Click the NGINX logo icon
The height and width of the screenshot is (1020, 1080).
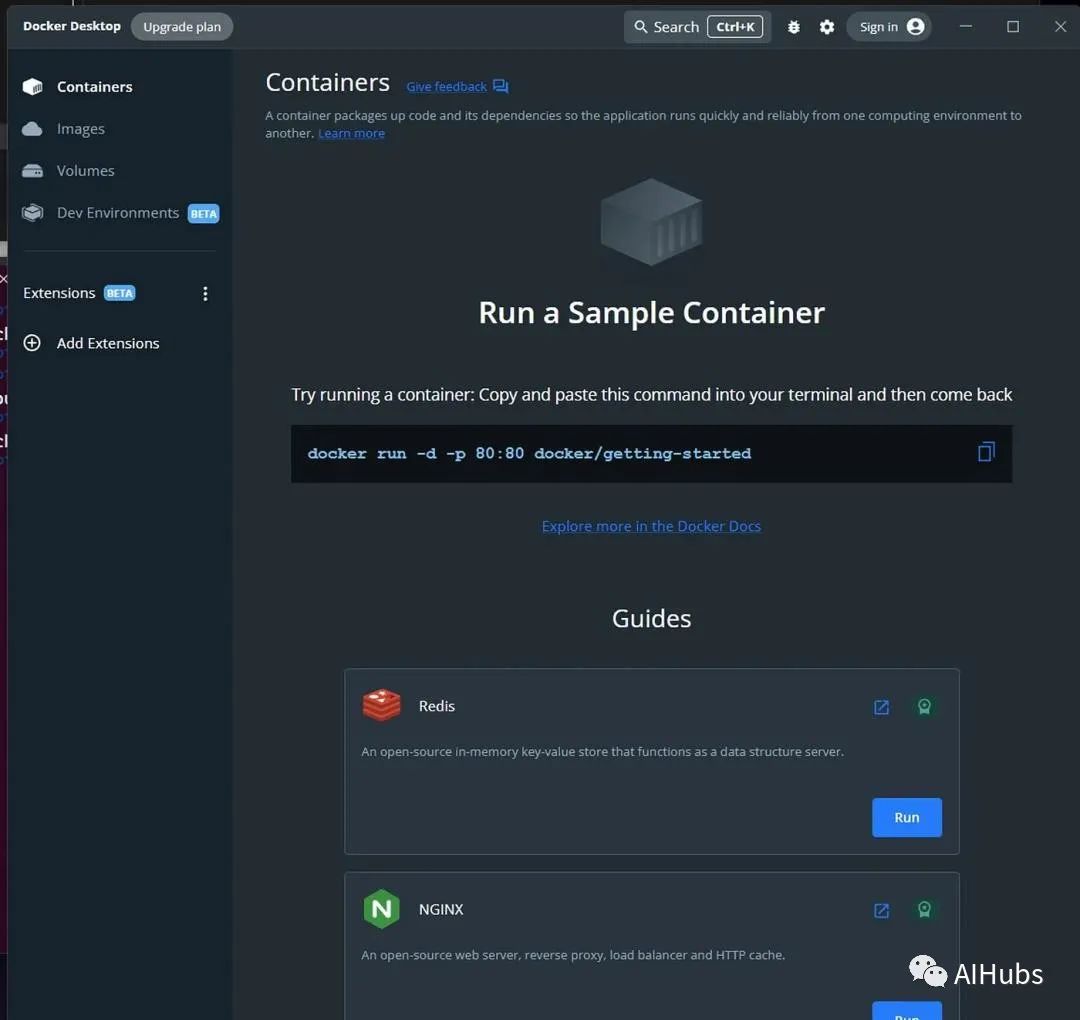(x=381, y=909)
